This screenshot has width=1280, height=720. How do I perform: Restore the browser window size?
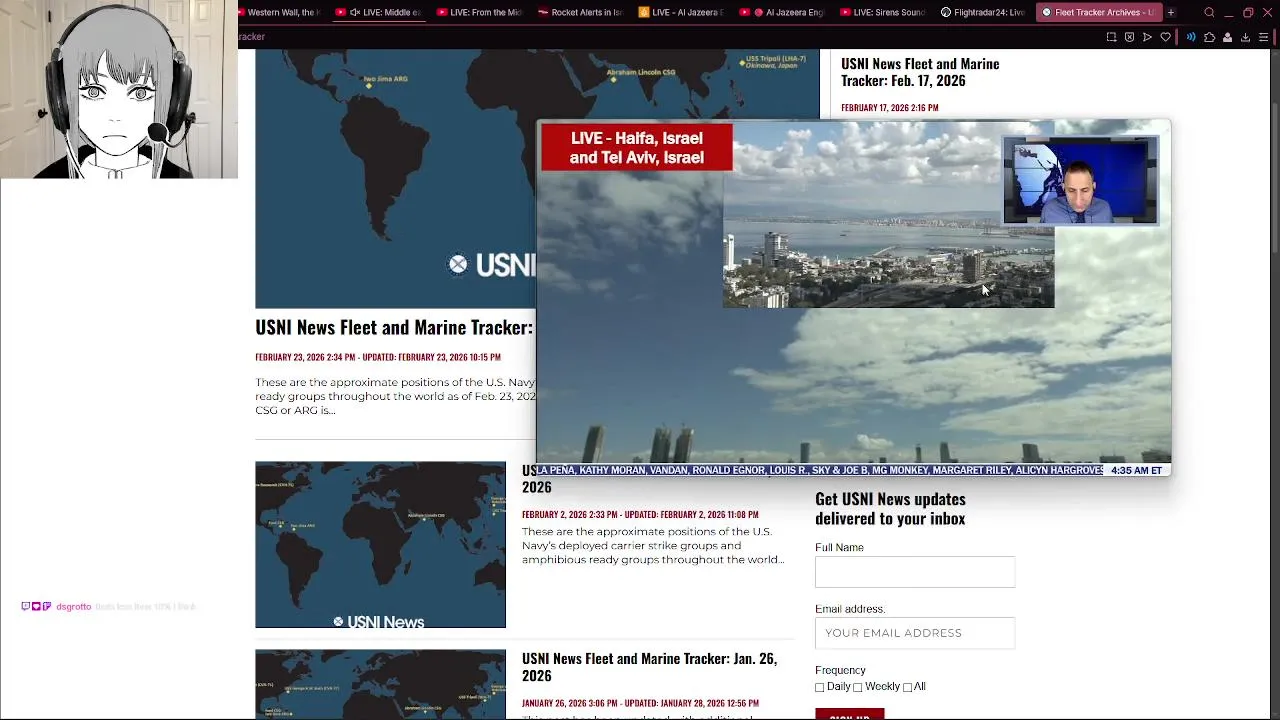pyautogui.click(x=1248, y=12)
